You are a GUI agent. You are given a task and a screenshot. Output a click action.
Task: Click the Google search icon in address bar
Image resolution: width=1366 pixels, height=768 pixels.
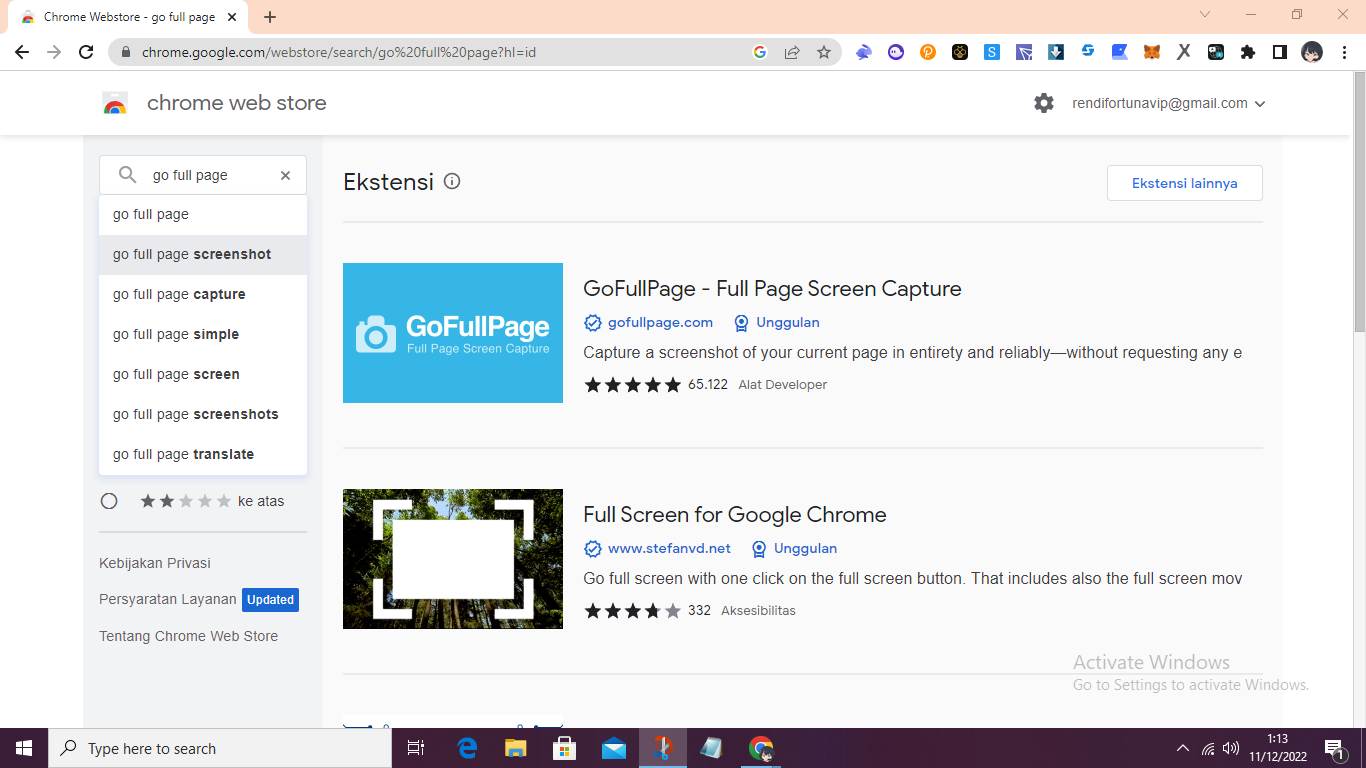(x=760, y=52)
